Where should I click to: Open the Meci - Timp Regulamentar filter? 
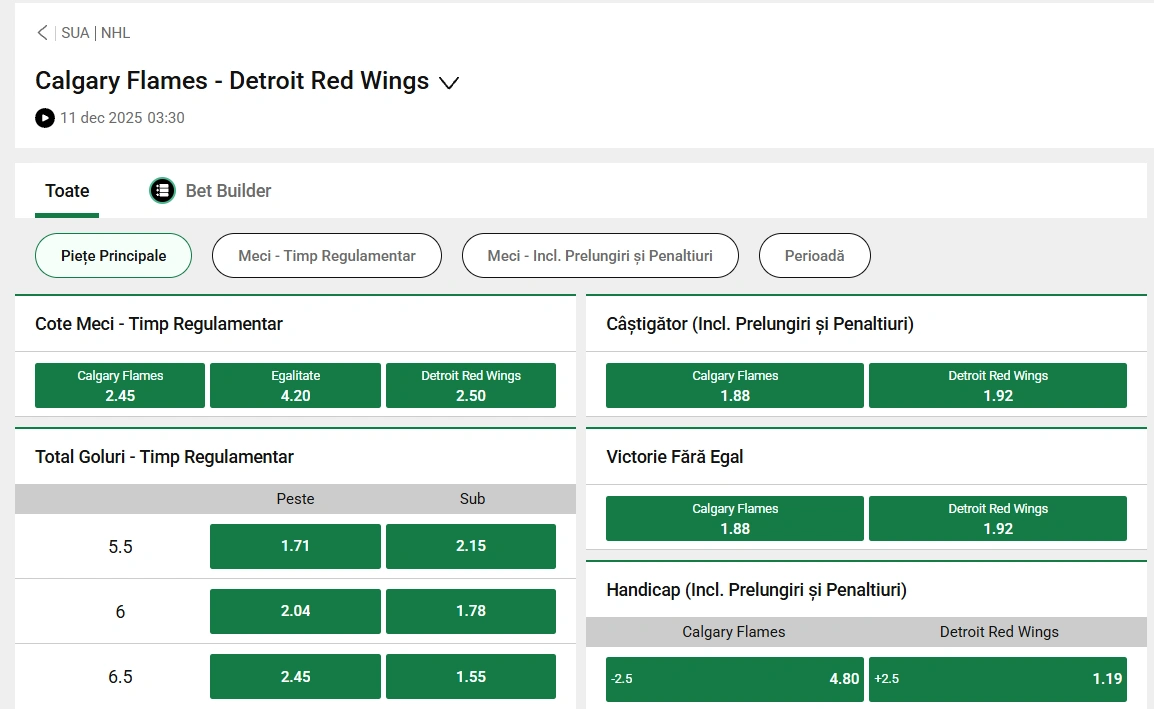click(326, 255)
